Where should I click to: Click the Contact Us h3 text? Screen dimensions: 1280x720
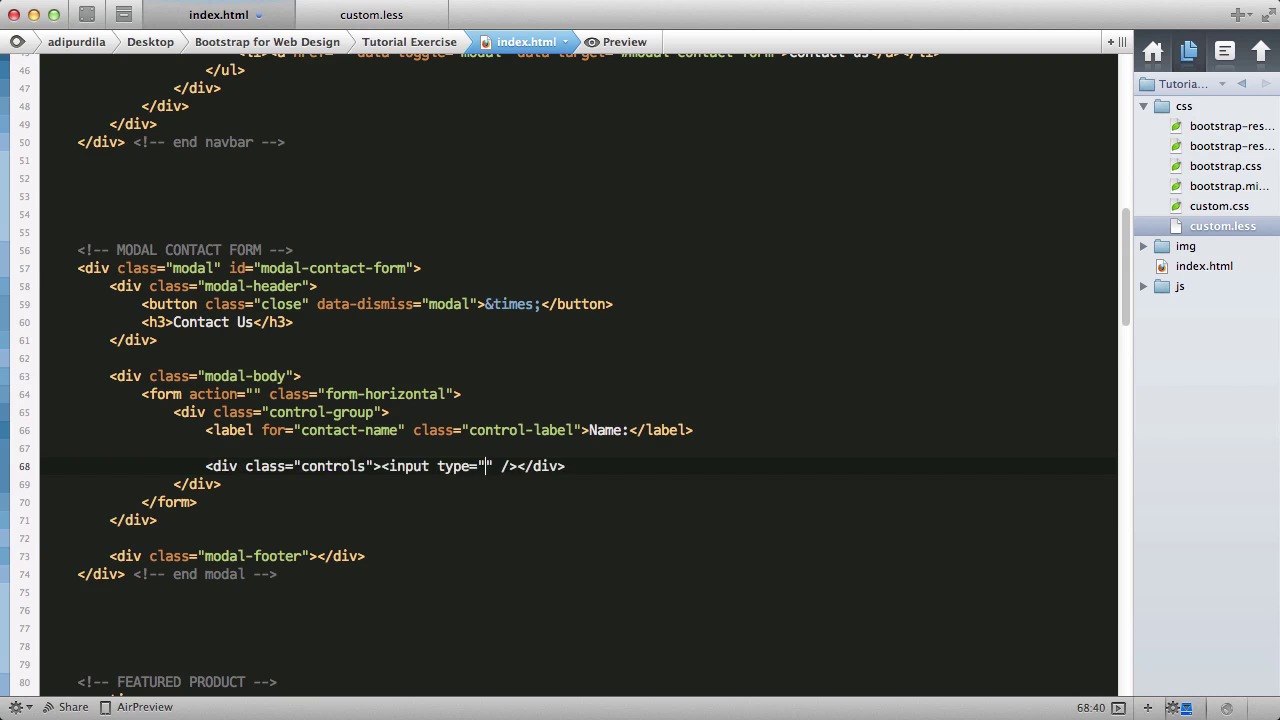tap(213, 322)
